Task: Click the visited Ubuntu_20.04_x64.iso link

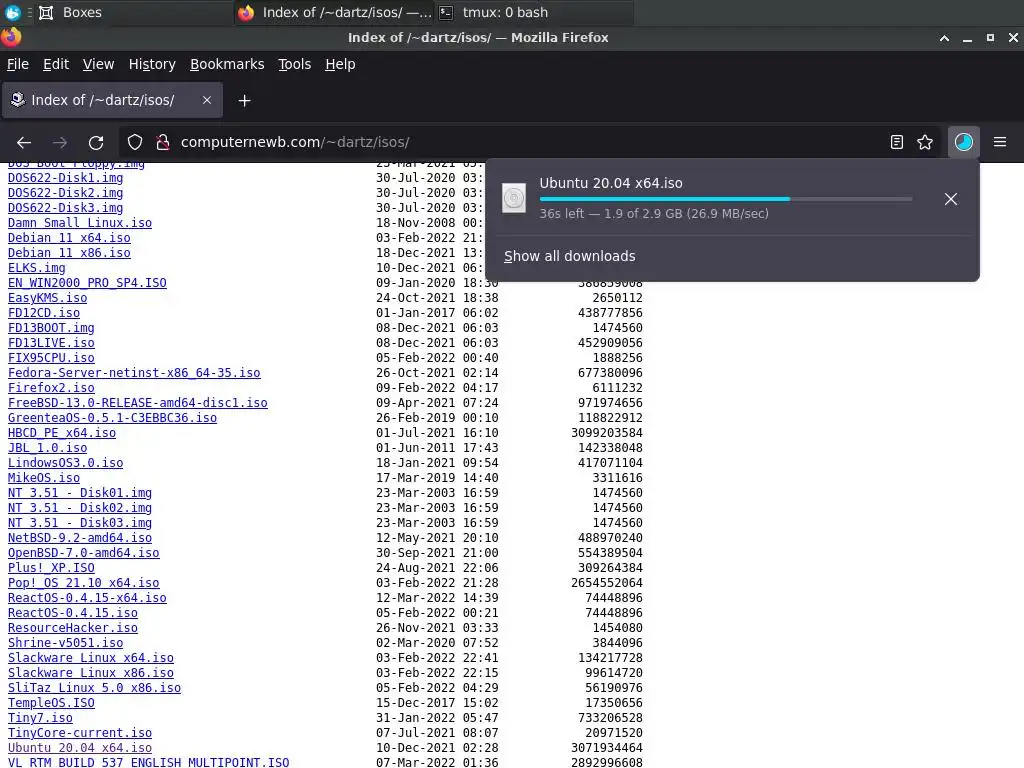Action: coord(80,748)
